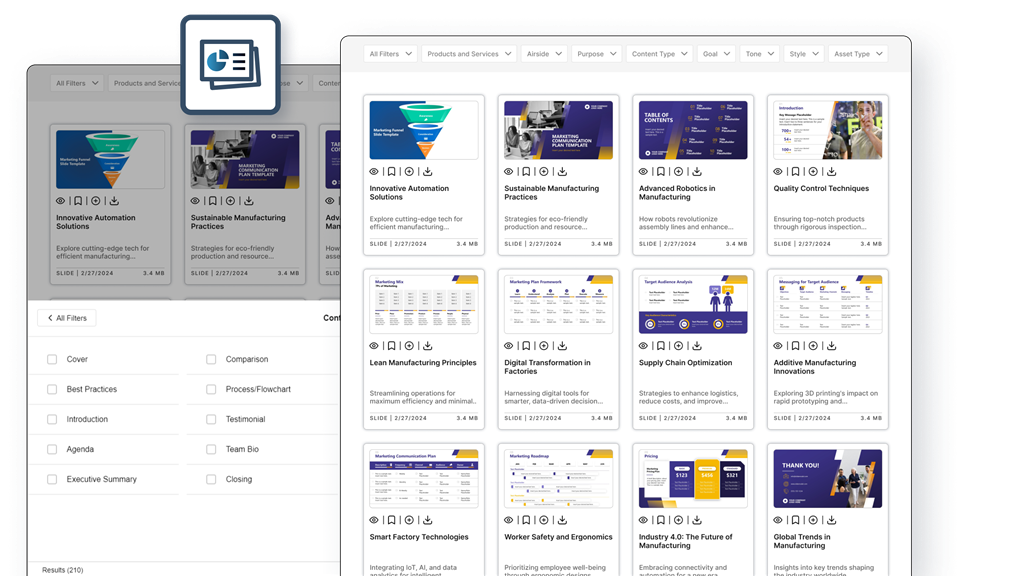Check the Cover filter checkbox
1024x576 pixels.
[52, 359]
